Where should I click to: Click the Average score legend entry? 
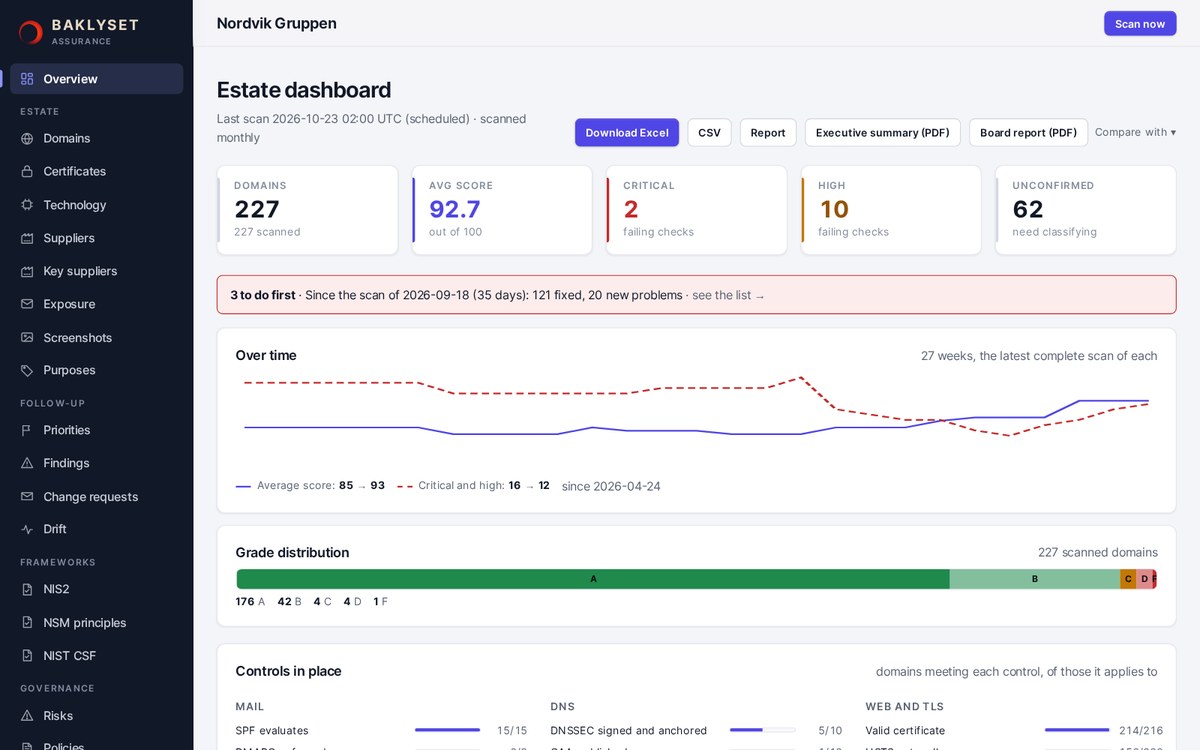(x=310, y=486)
